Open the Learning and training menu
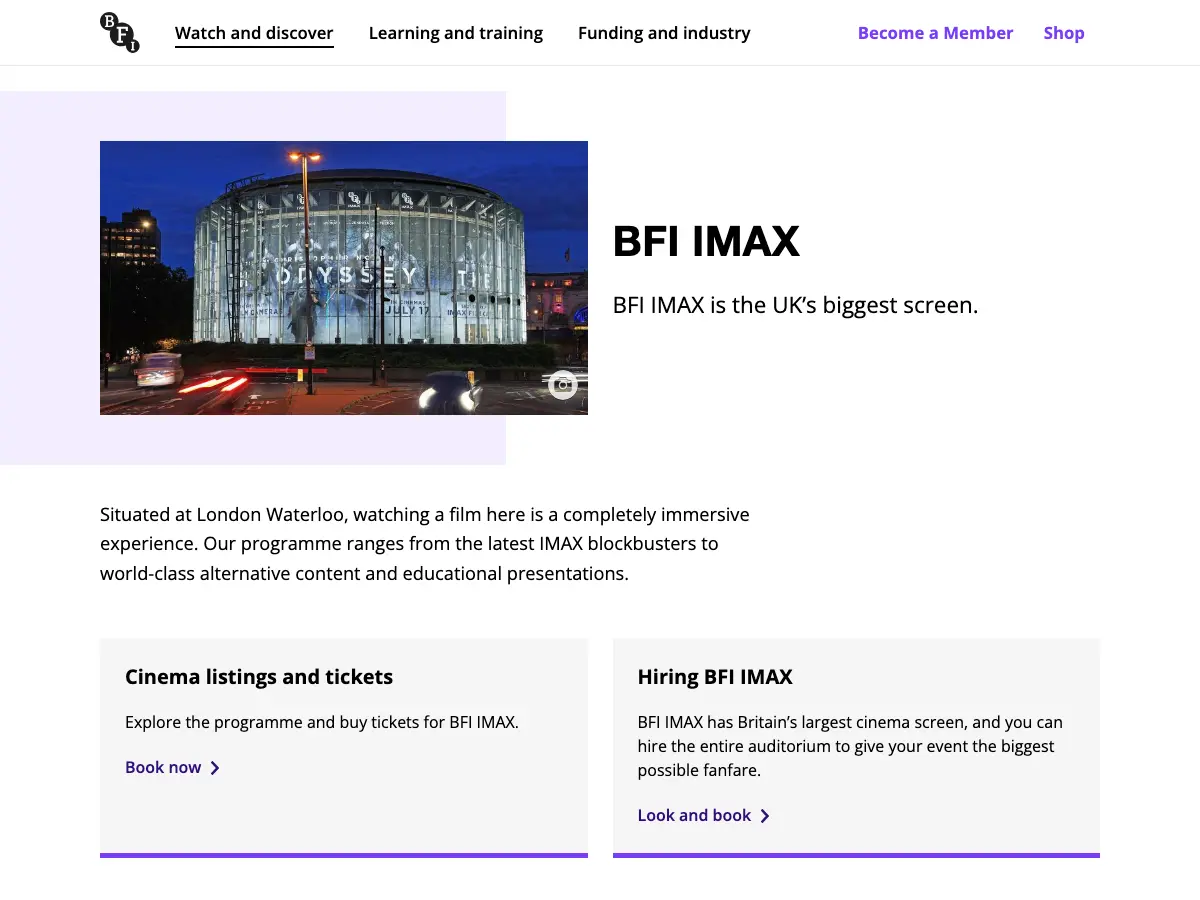This screenshot has width=1200, height=900. (x=456, y=33)
